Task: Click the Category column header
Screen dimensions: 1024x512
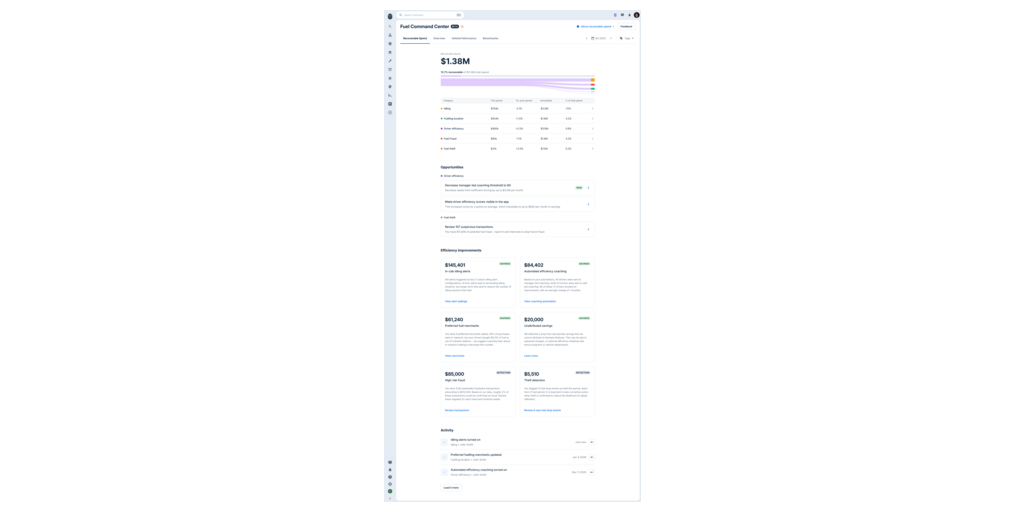Action: click(x=449, y=101)
